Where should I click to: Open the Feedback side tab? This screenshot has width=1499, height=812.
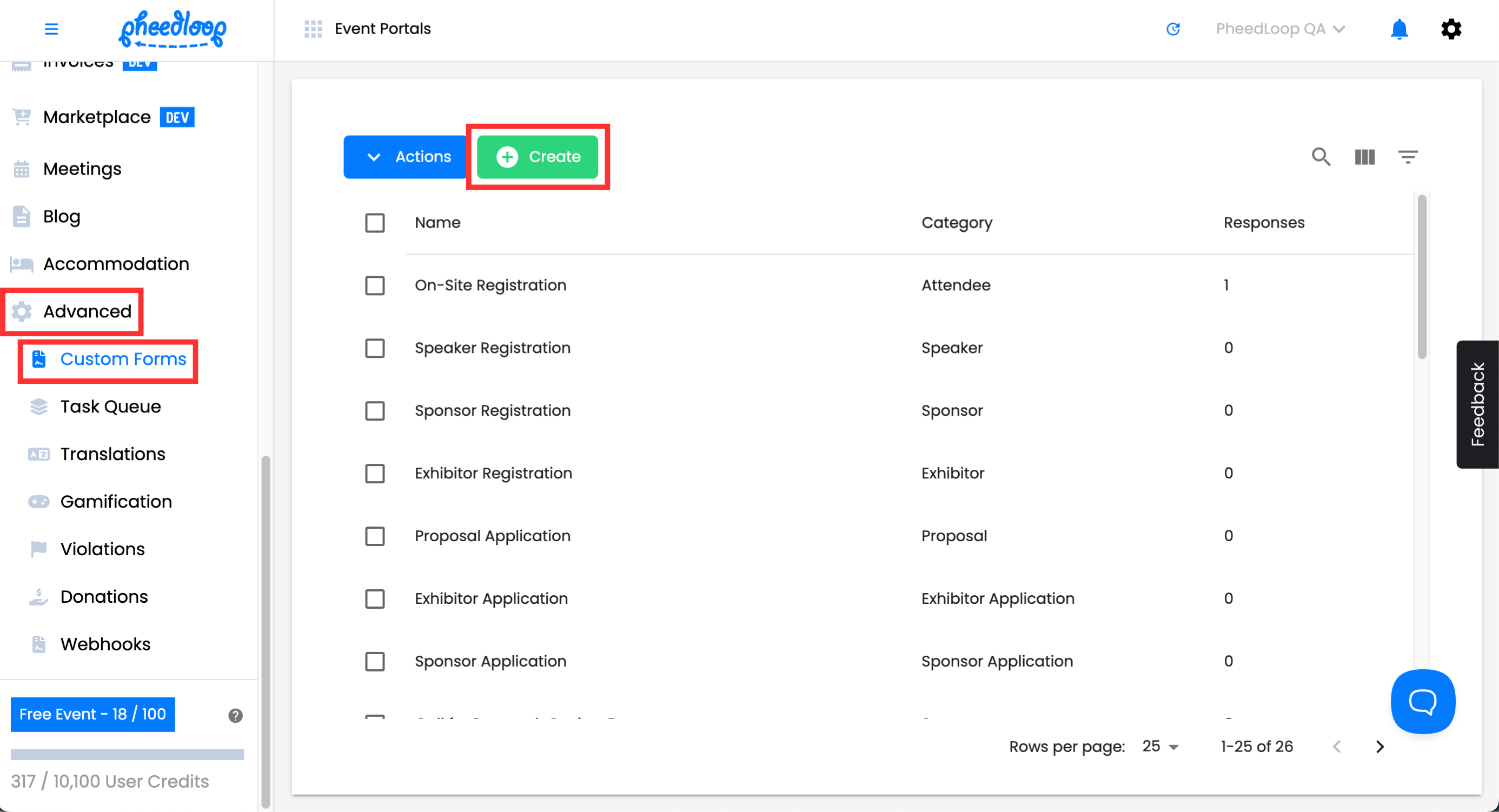[x=1477, y=404]
